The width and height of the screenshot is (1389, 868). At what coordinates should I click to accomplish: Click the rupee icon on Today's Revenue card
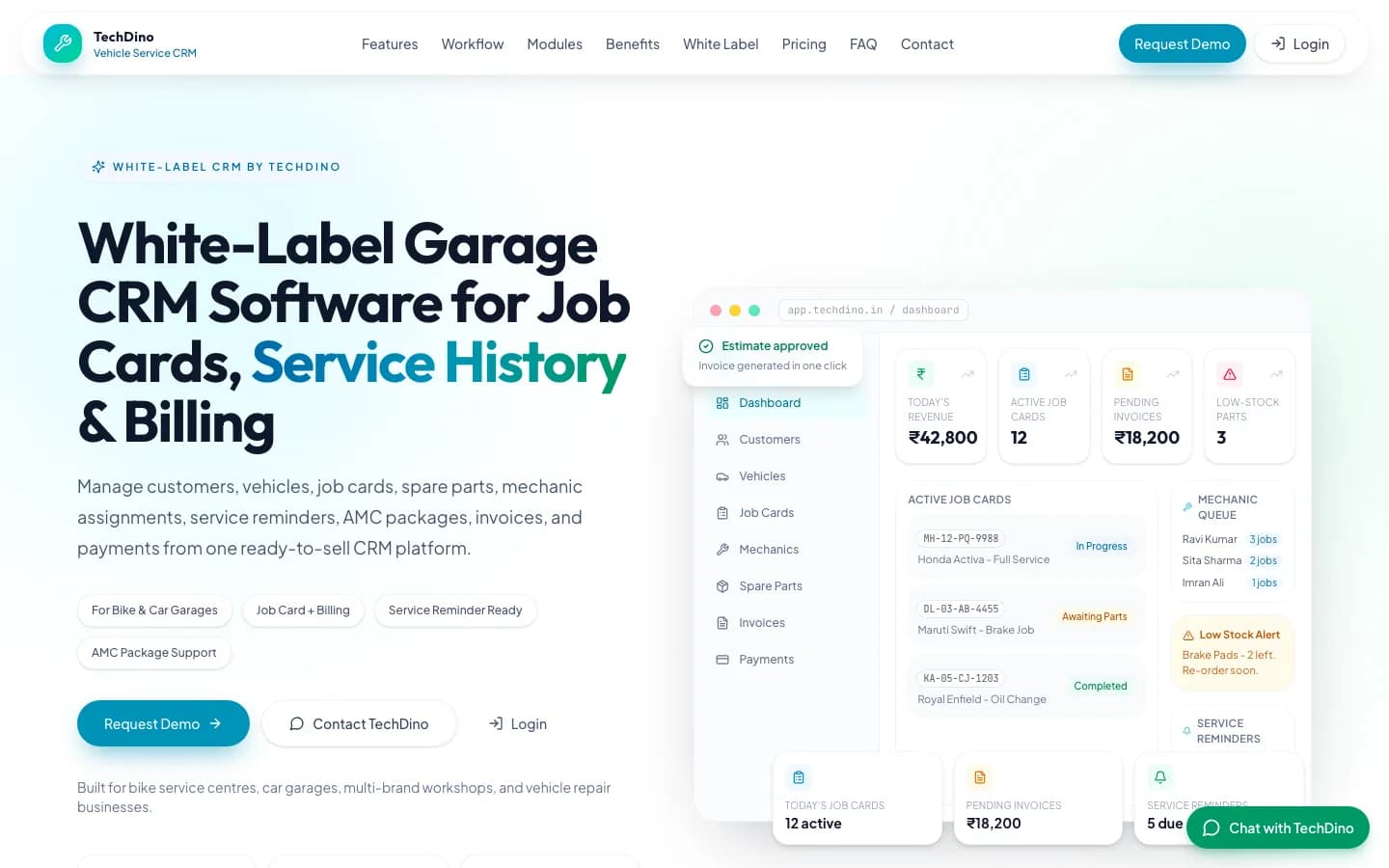click(921, 374)
